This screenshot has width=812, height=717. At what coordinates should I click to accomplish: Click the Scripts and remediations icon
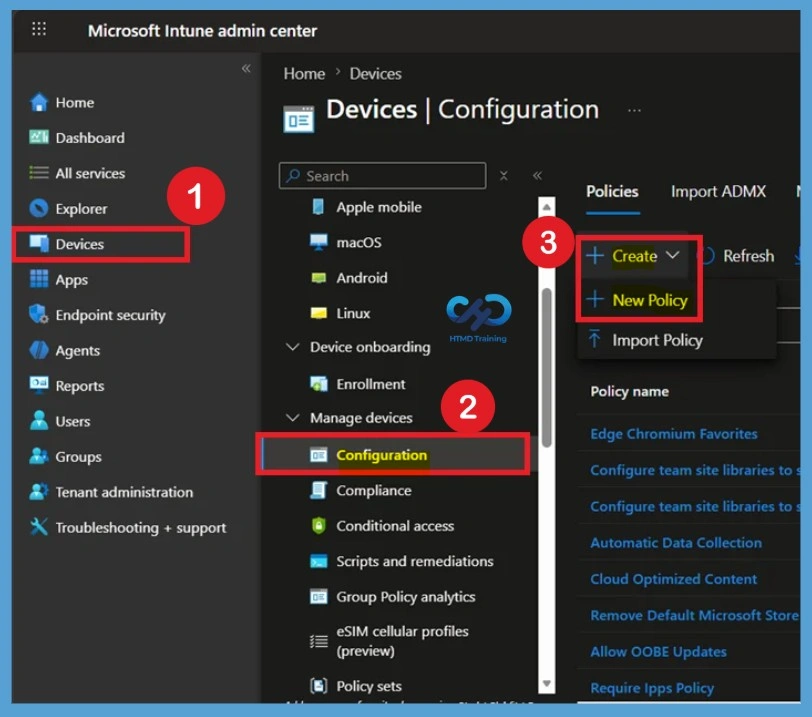(318, 561)
